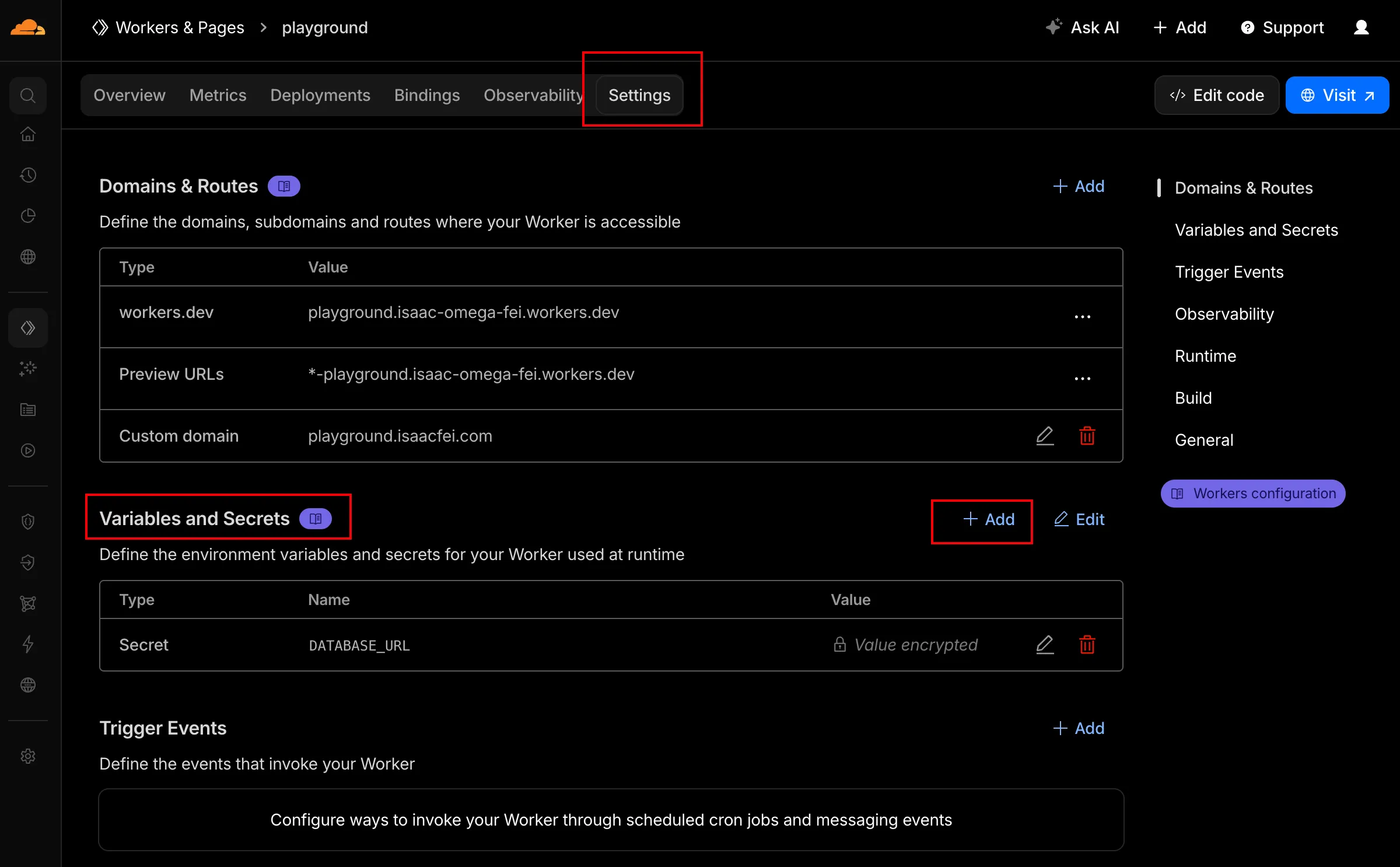Open the user profile icon top right
The image size is (1400, 867).
click(1360, 27)
